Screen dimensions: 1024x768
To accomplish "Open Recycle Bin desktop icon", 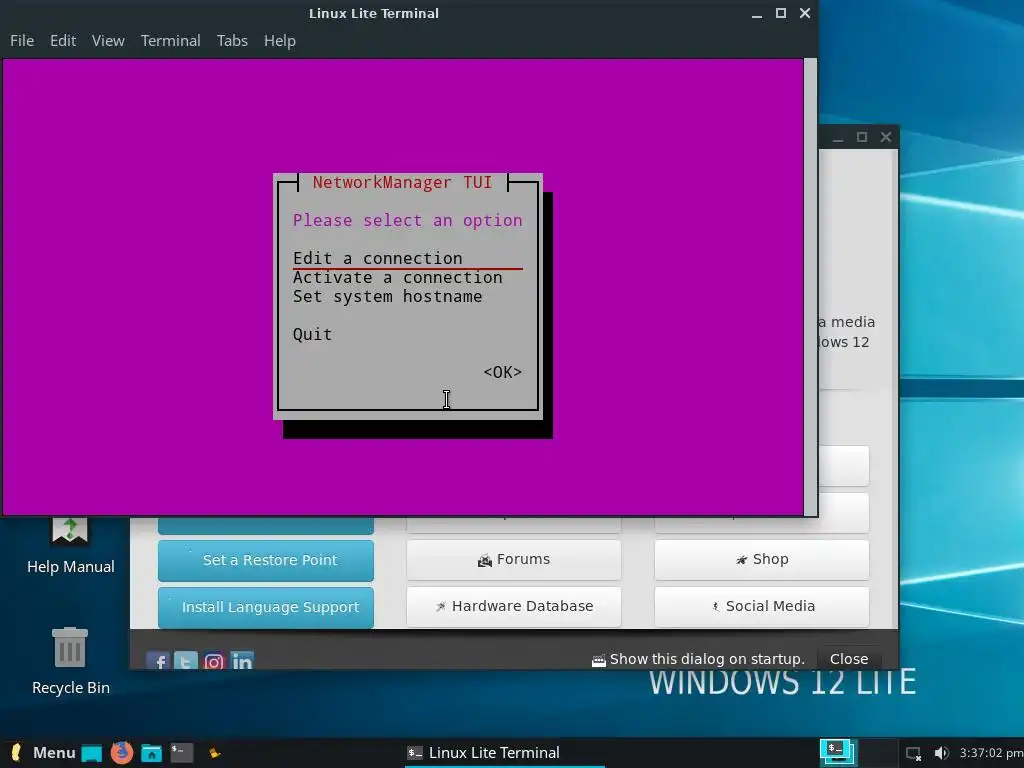I will [x=71, y=661].
